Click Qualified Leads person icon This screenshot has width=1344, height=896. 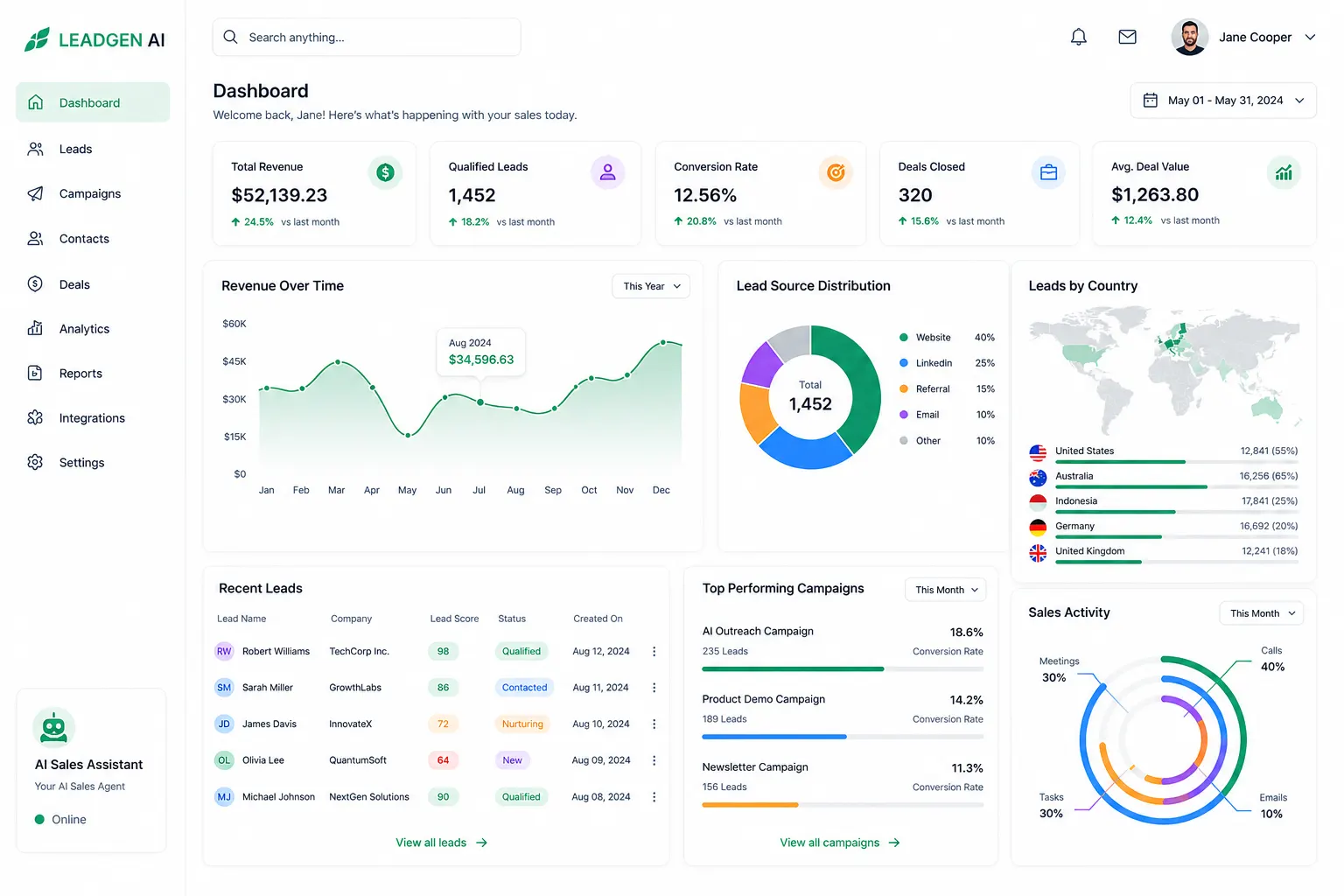607,172
